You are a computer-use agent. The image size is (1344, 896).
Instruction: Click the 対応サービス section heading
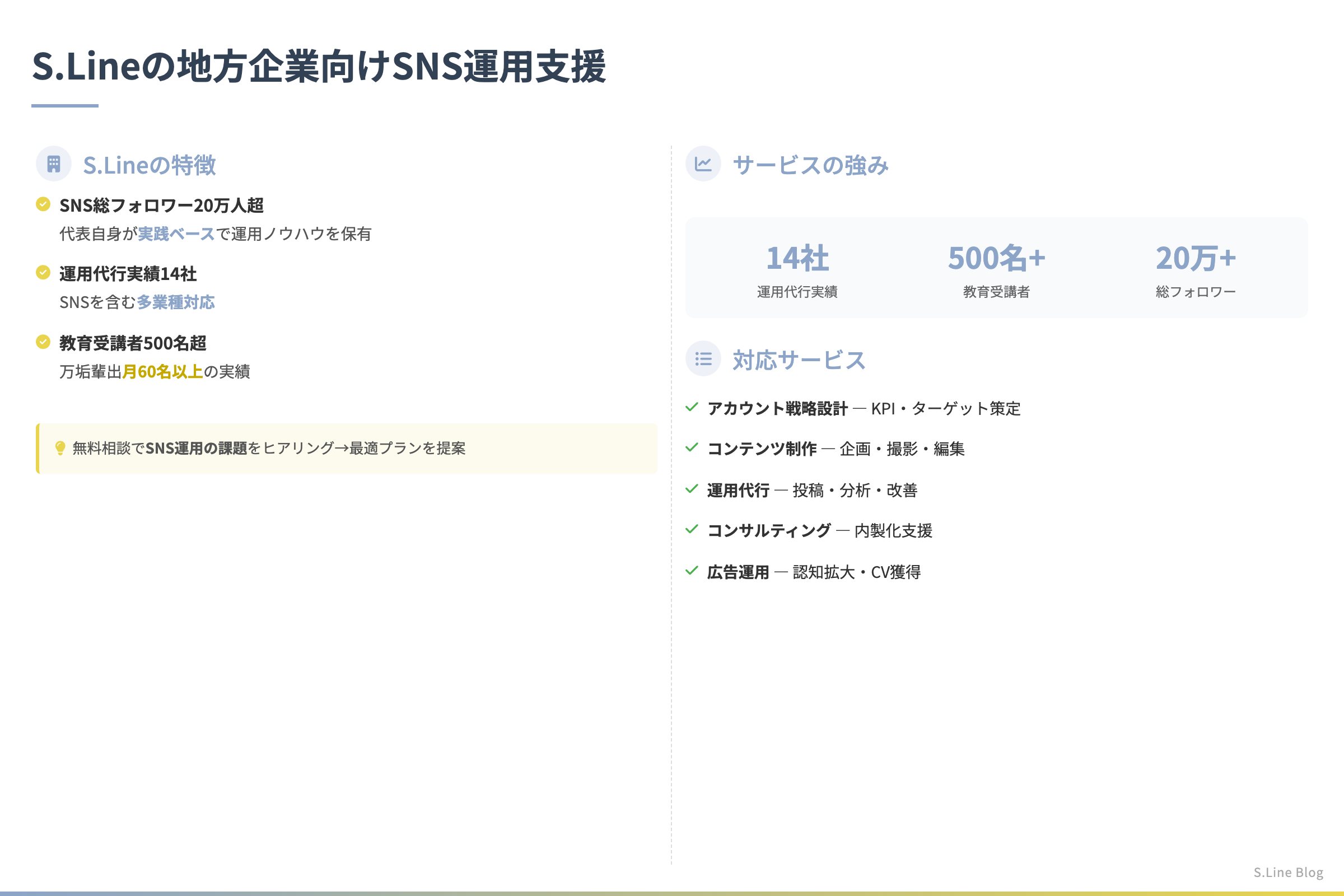(x=799, y=360)
